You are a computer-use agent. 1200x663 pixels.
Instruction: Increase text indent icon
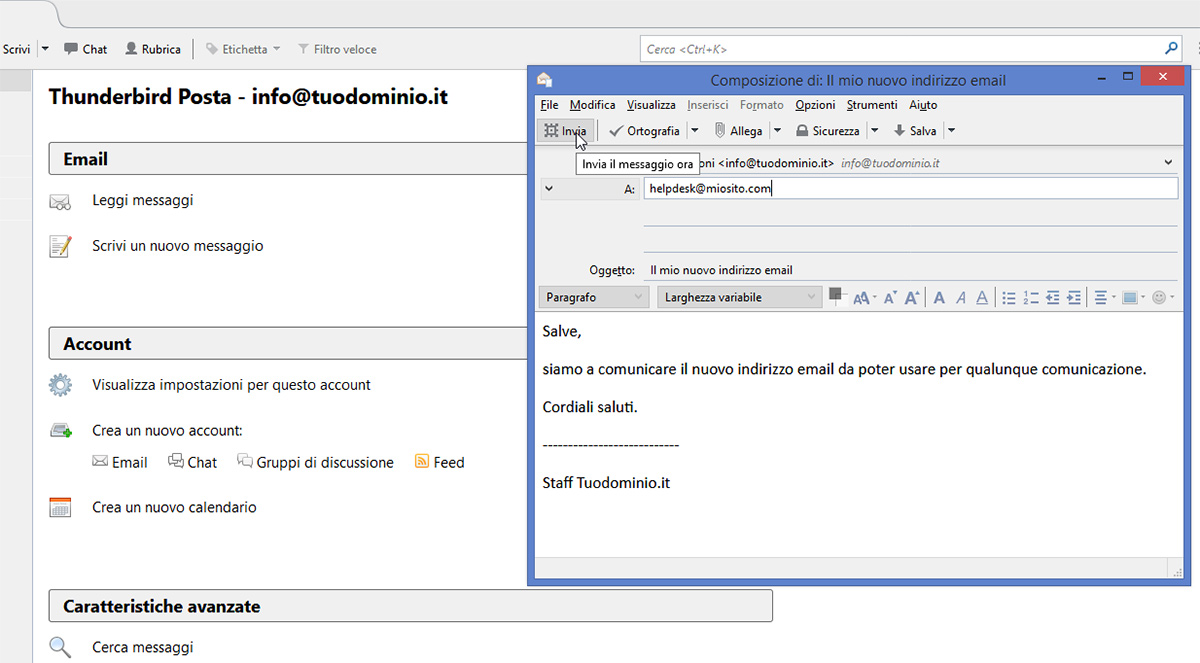pos(1074,298)
